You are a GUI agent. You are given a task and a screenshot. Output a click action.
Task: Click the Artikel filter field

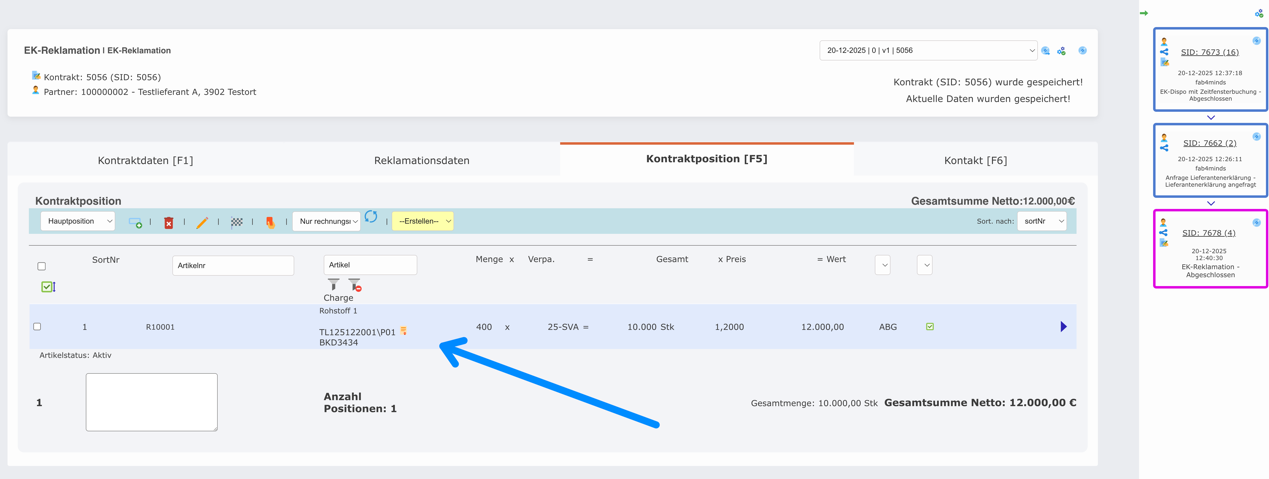click(x=370, y=265)
